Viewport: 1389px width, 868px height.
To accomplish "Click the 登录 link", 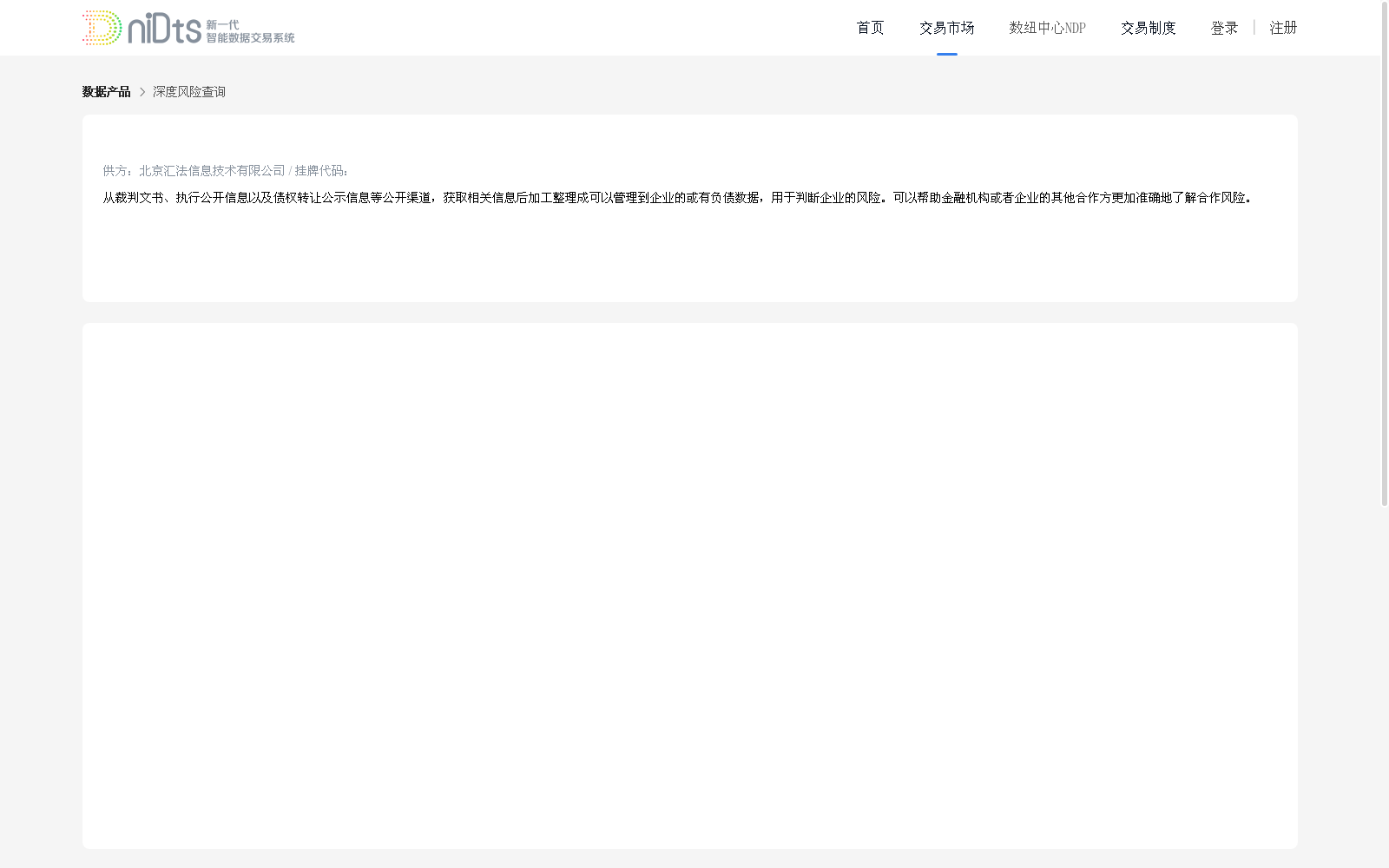I will [x=1225, y=28].
